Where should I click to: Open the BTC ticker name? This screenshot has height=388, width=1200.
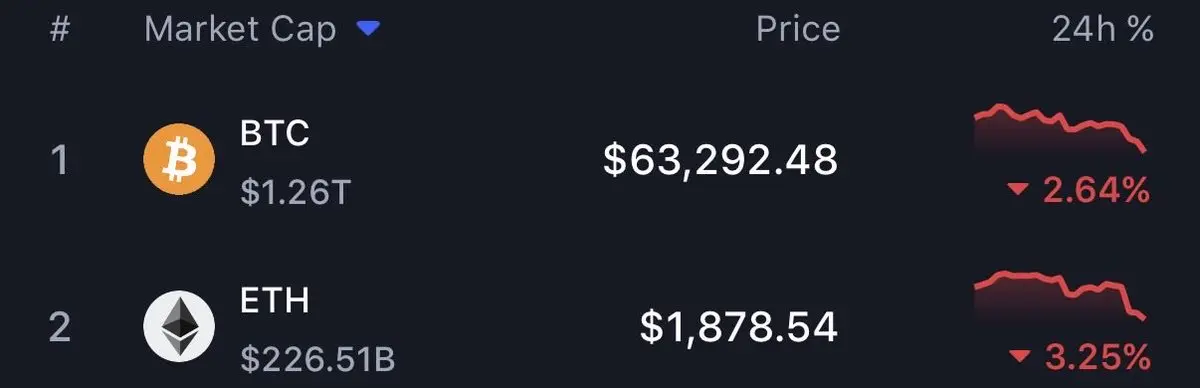[275, 134]
